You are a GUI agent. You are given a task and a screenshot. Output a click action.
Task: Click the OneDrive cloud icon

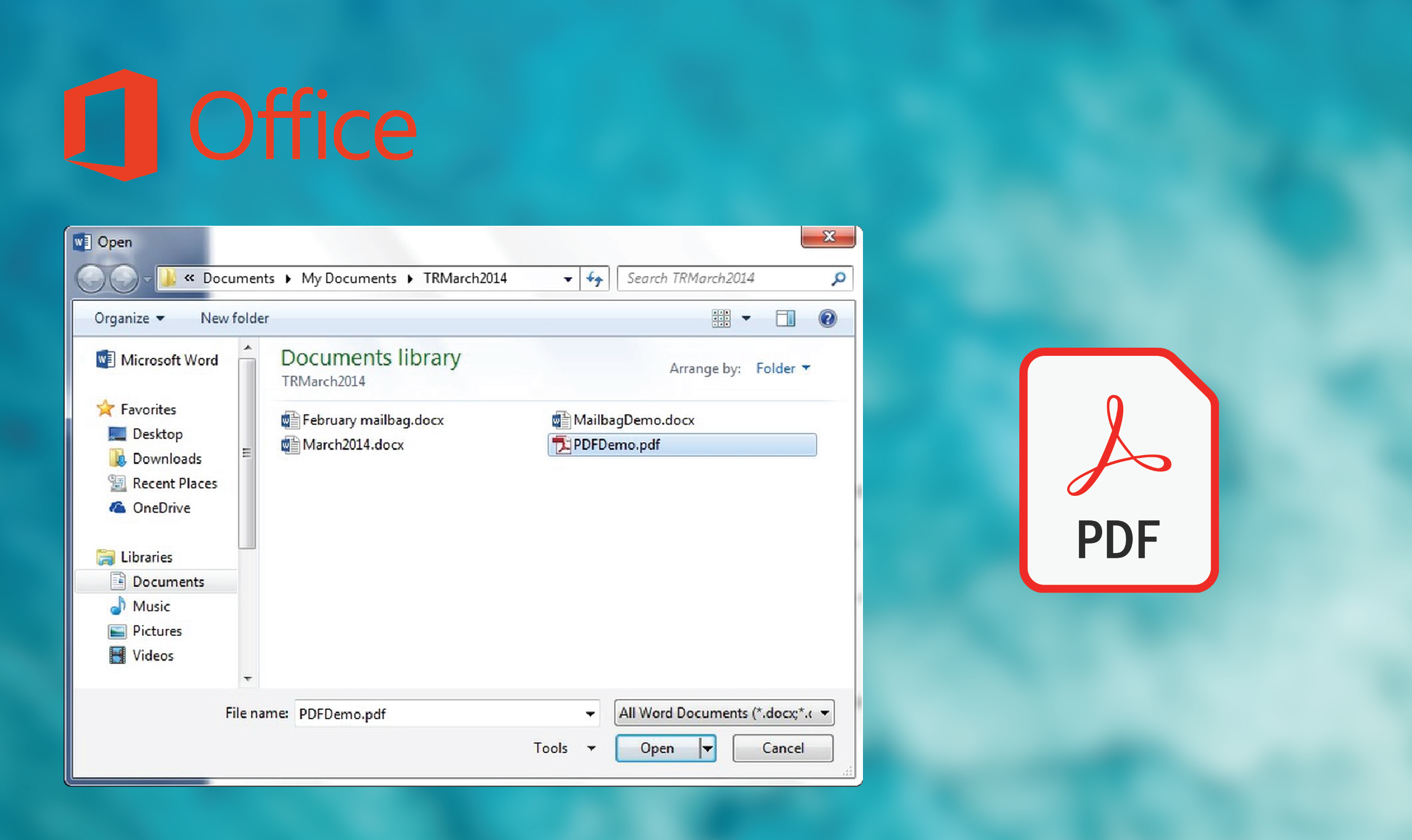point(108,507)
